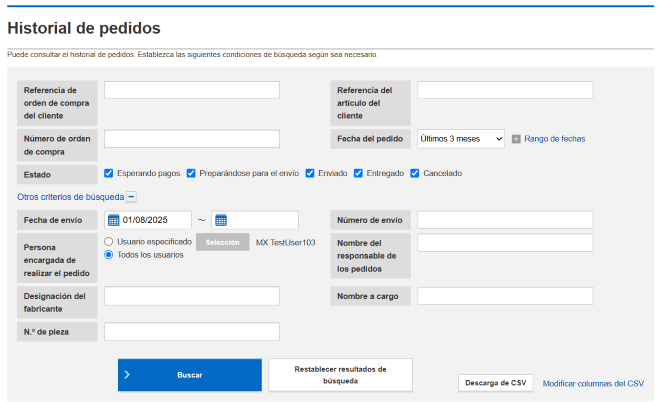660x402 pixels.
Task: Toggle Preparándose para el envío checkbox
Action: click(192, 173)
